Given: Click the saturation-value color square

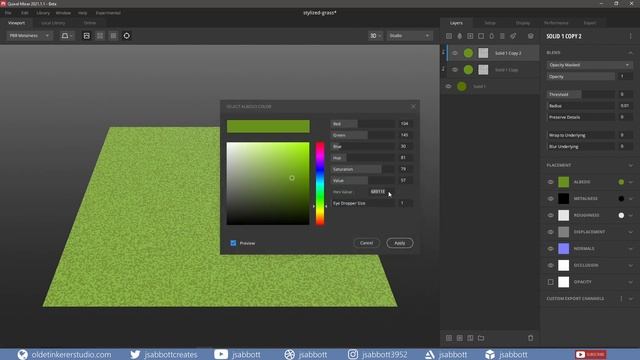Looking at the screenshot, I should (268, 183).
